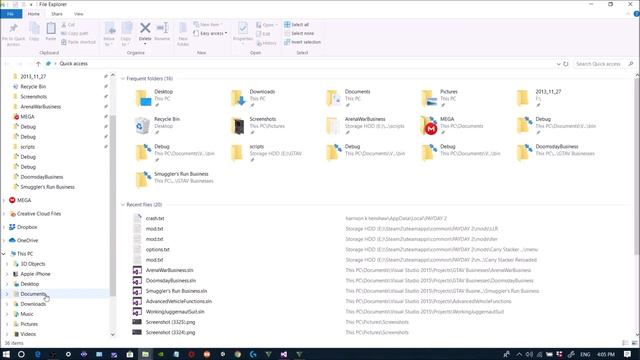640x360 pixels.
Task: Click the New folder ribbon icon
Action: (x=183, y=28)
